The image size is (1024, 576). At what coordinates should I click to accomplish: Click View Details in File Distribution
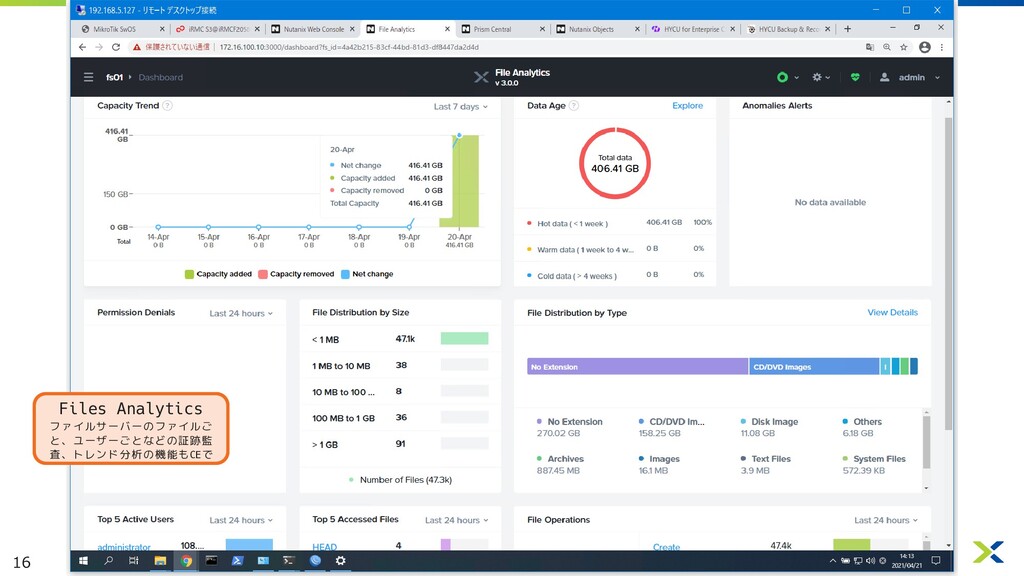click(x=892, y=313)
